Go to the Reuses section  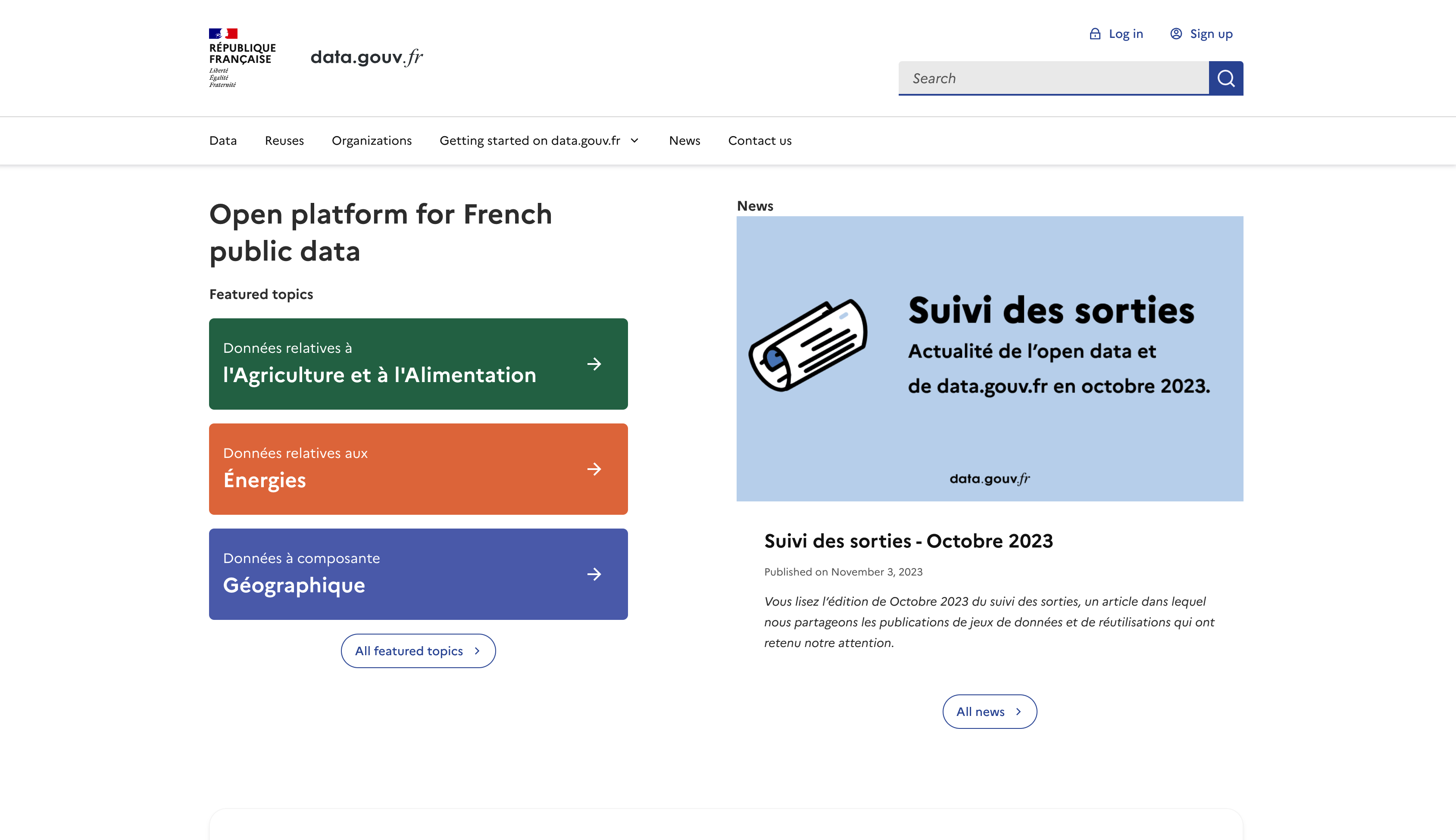(284, 141)
